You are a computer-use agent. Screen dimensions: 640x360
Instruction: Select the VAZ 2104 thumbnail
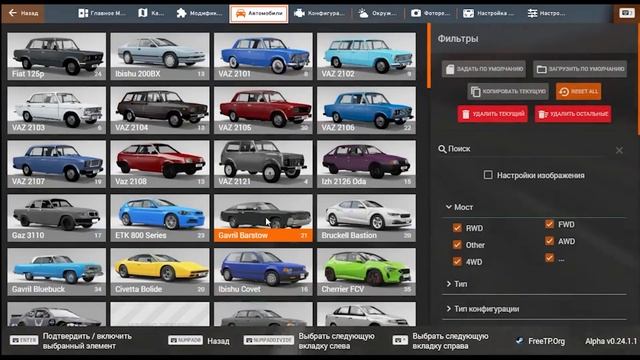160,110
